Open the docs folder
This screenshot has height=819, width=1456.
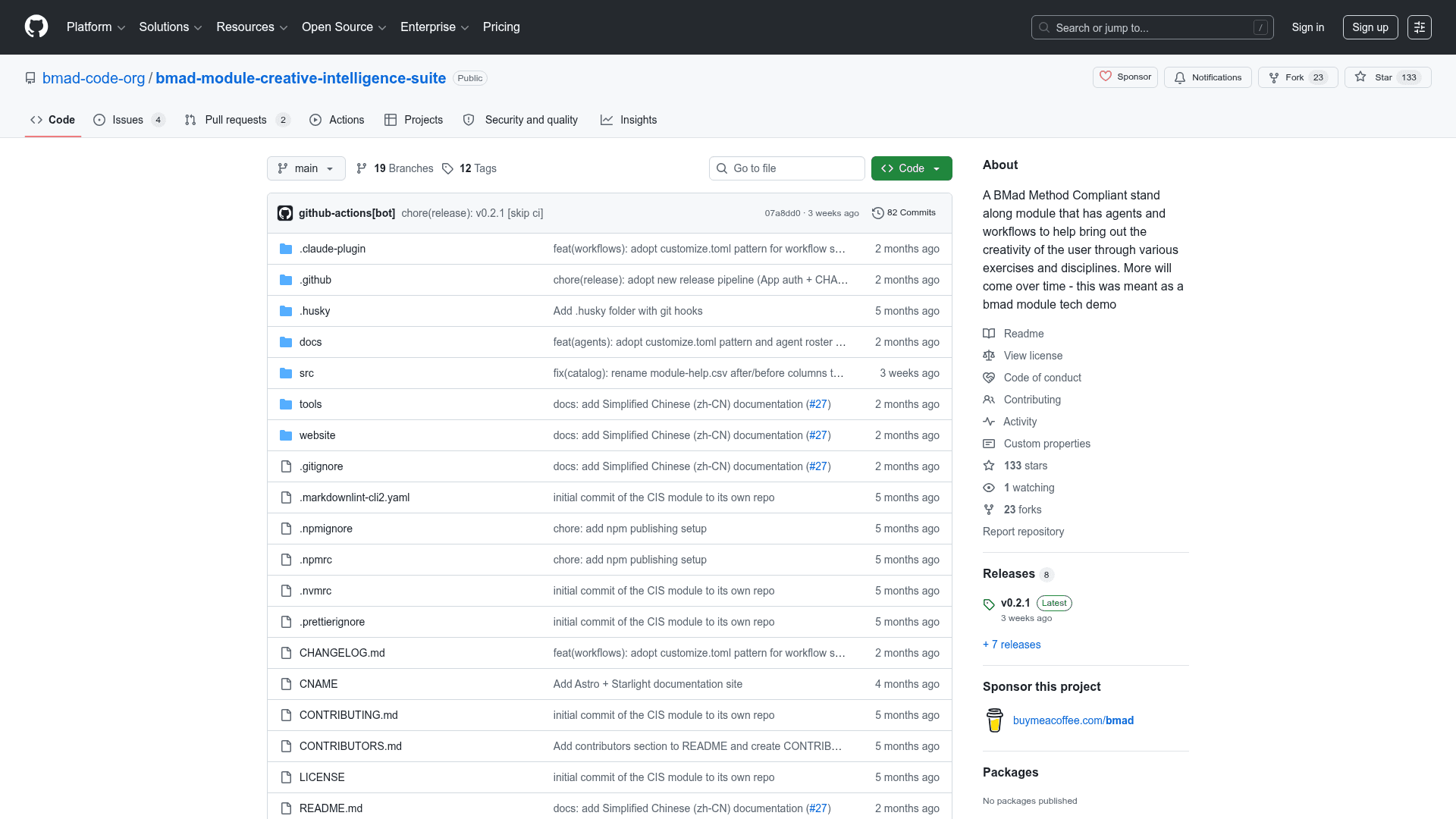point(310,342)
